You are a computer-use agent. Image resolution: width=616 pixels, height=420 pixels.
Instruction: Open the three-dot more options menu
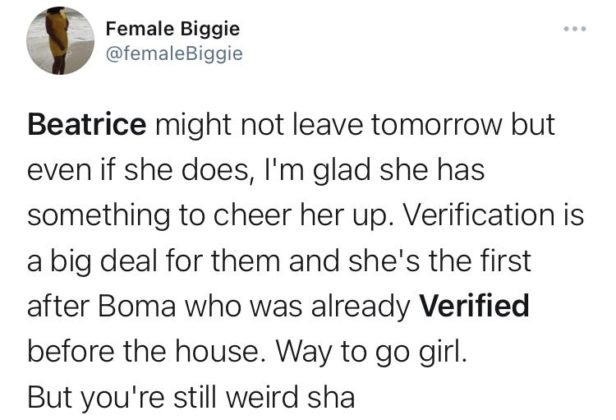[x=575, y=29]
